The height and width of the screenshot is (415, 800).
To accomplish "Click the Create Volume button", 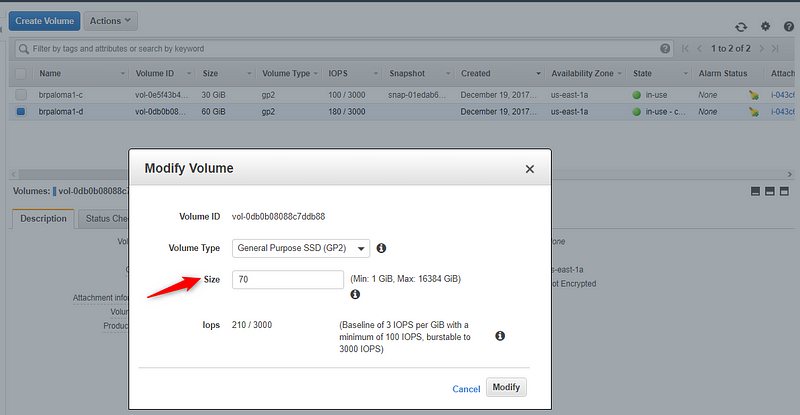I will pyautogui.click(x=44, y=21).
